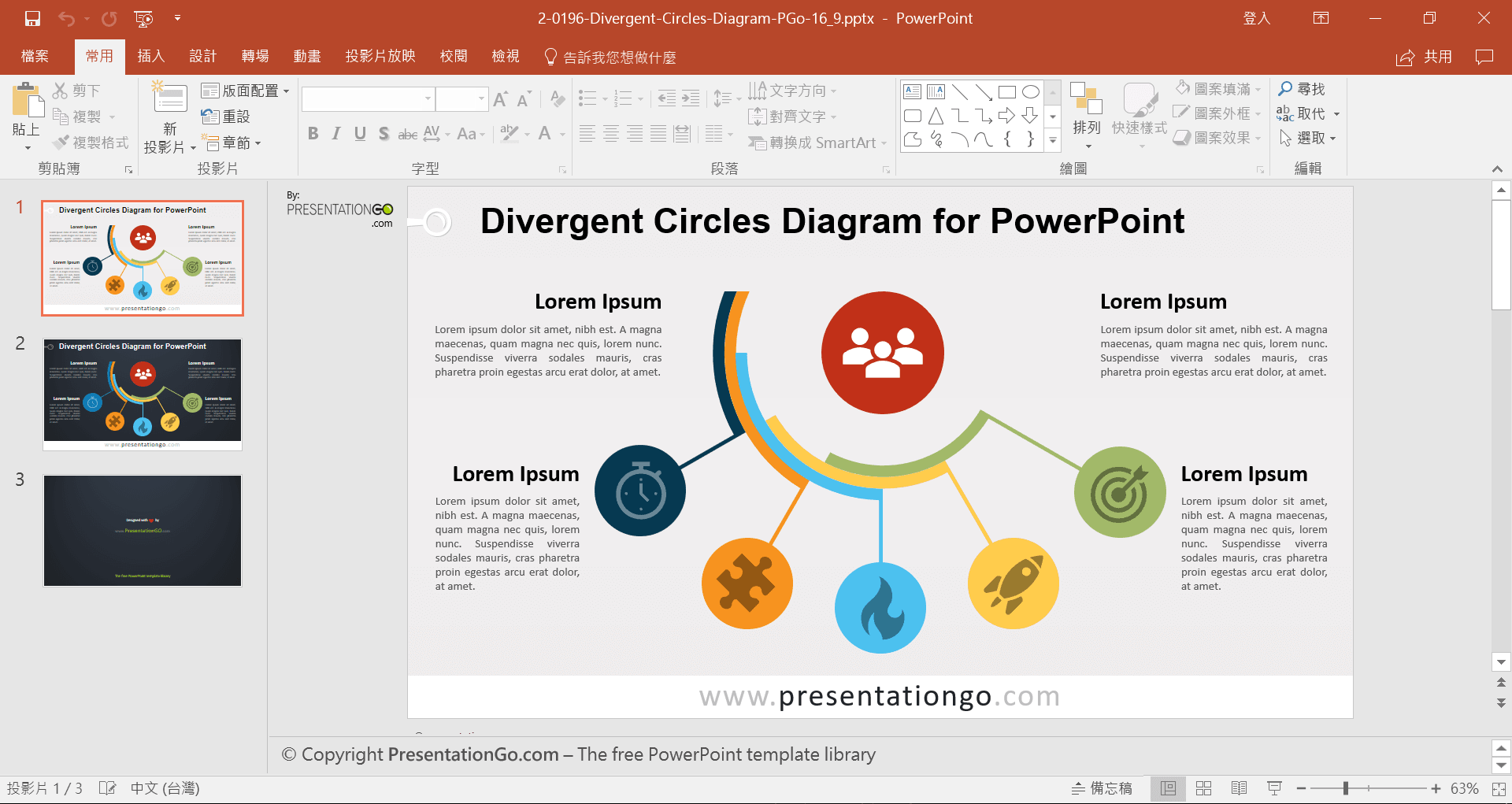The width and height of the screenshot is (1512, 804).
Task: Open the font size combo box
Action: pos(462,99)
